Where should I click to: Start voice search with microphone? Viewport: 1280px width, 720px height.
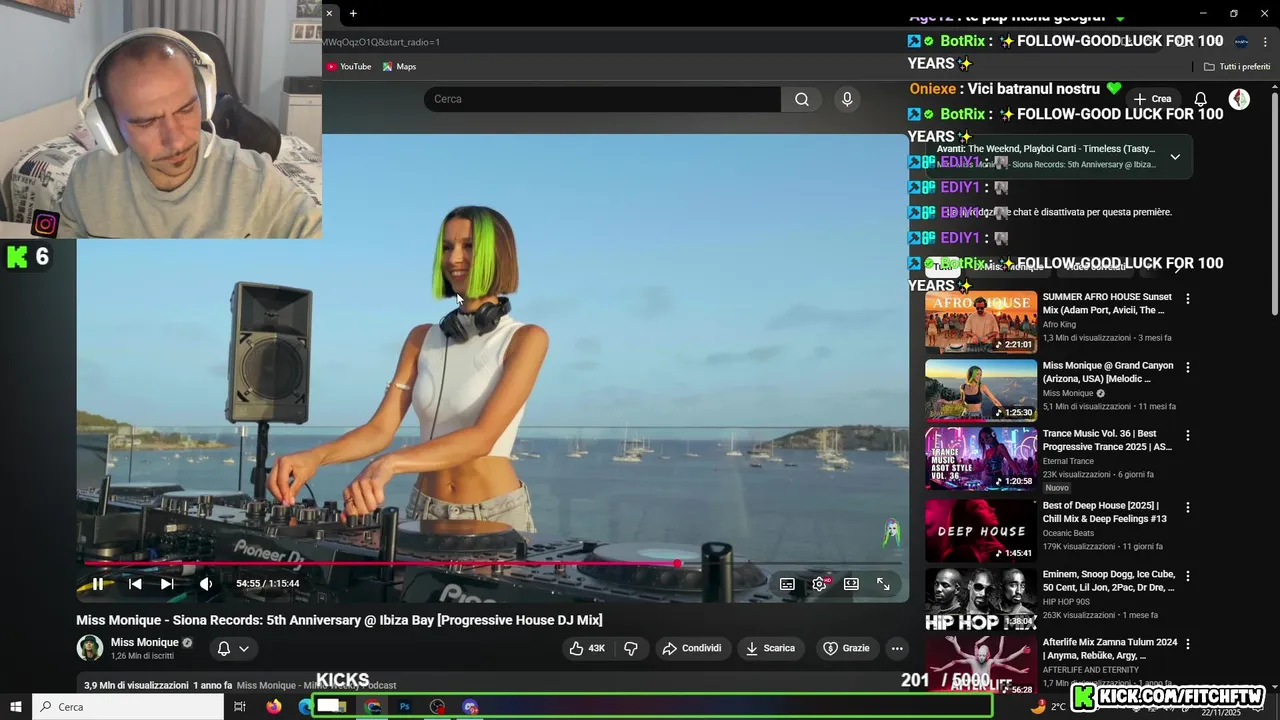click(847, 99)
